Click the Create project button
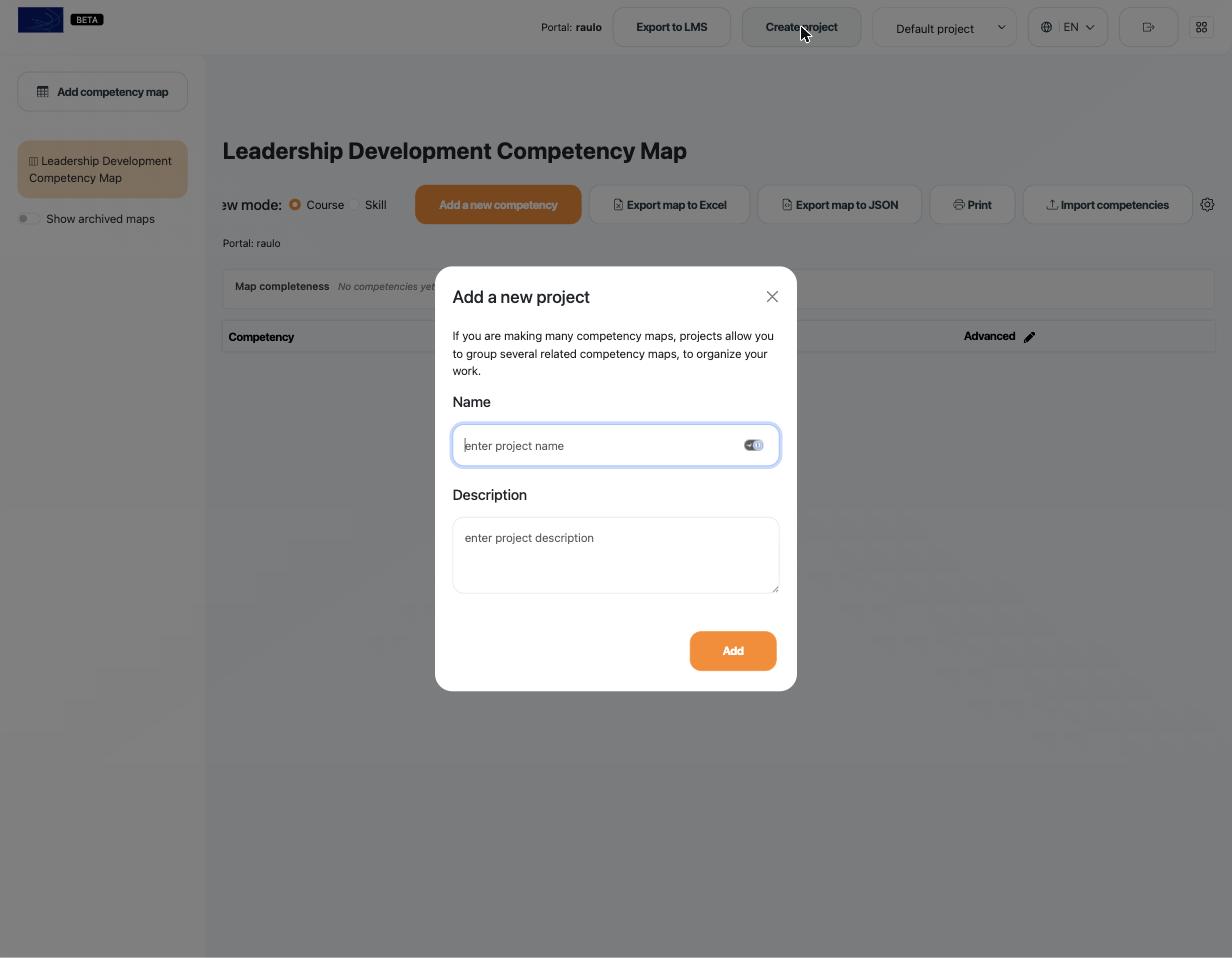The height and width of the screenshot is (958, 1232). click(x=802, y=27)
